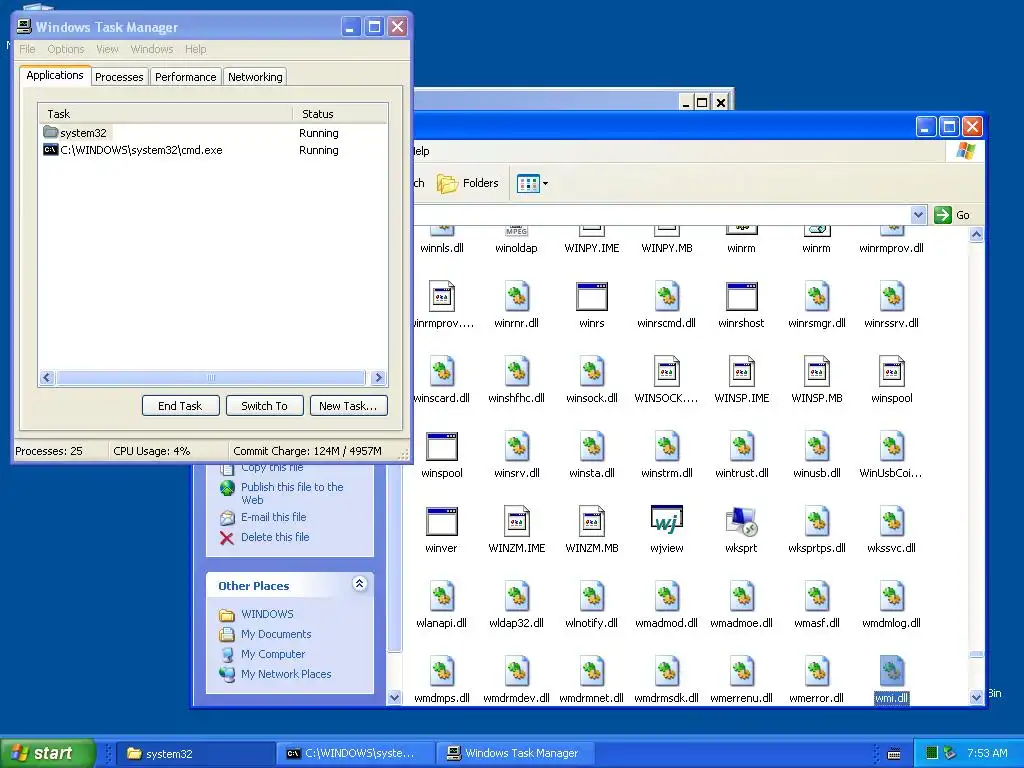Select the winrs application icon
The height and width of the screenshot is (768, 1024).
(592, 296)
